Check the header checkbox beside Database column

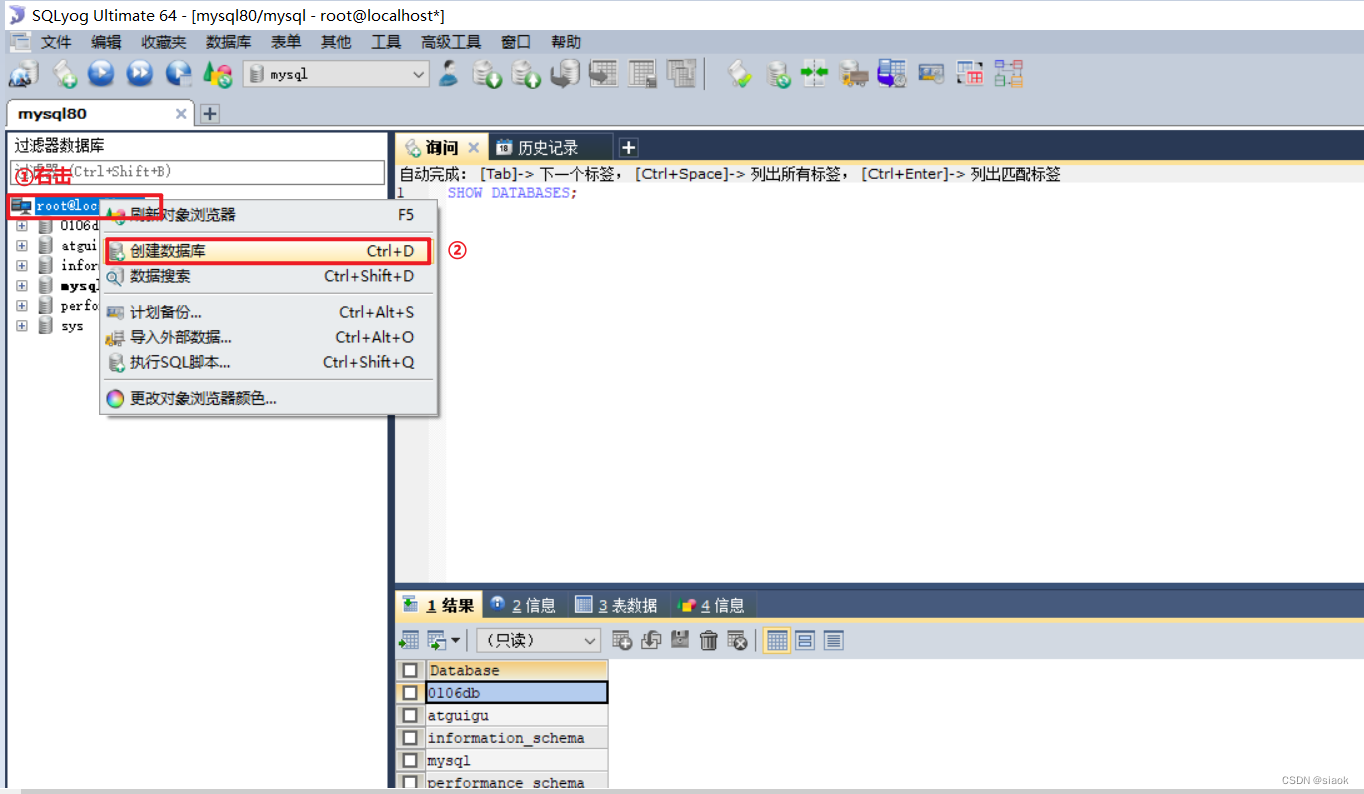[410, 670]
